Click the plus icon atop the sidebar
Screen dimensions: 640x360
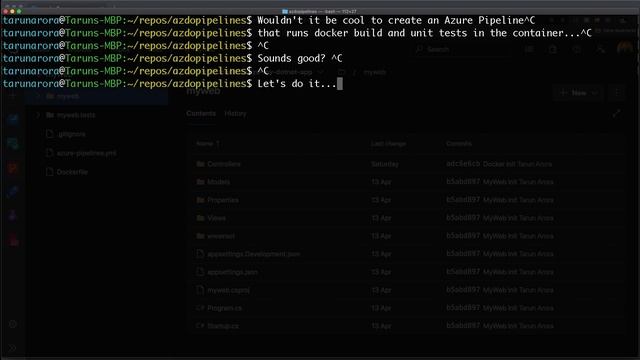click(x=13, y=96)
